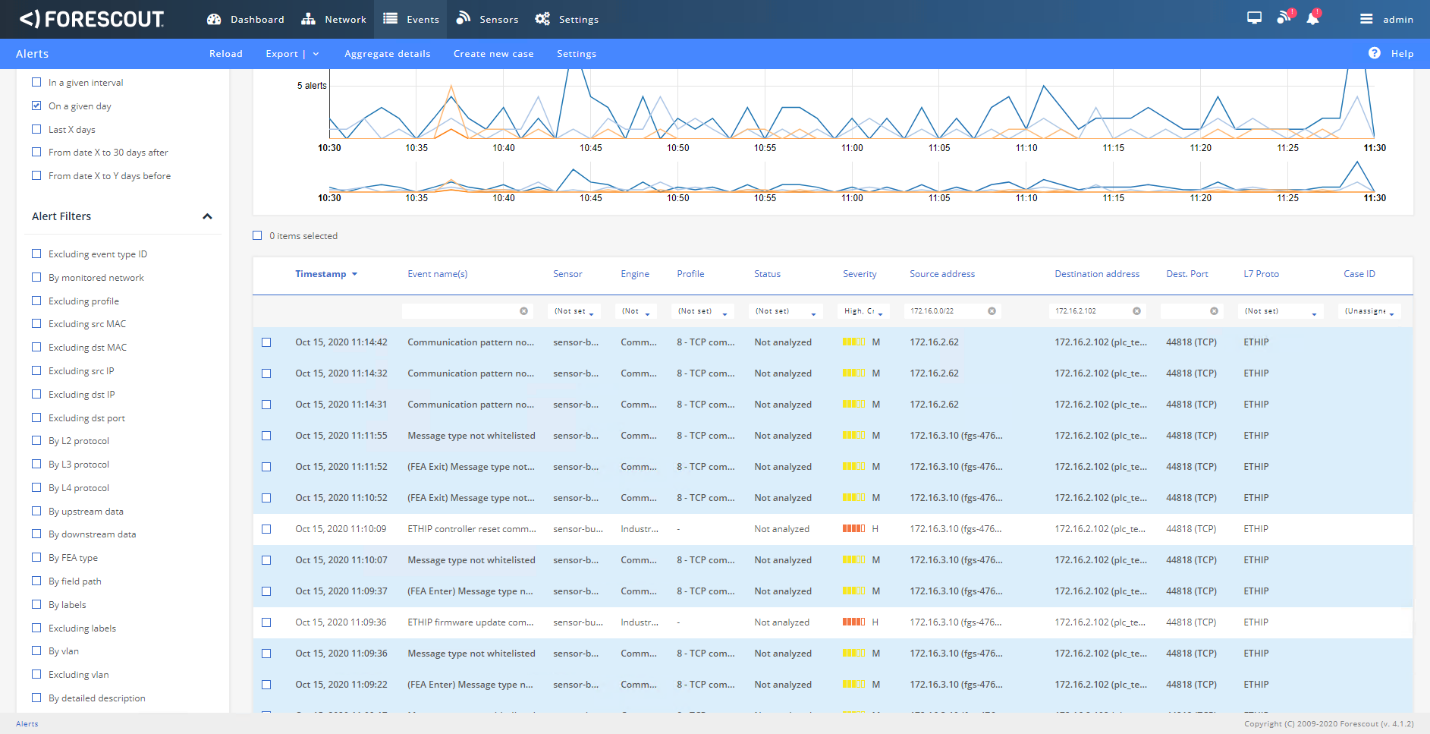Screen dimensions: 1430x734
Task: Click the Timestamp sort arrow icon
Action: click(354, 274)
